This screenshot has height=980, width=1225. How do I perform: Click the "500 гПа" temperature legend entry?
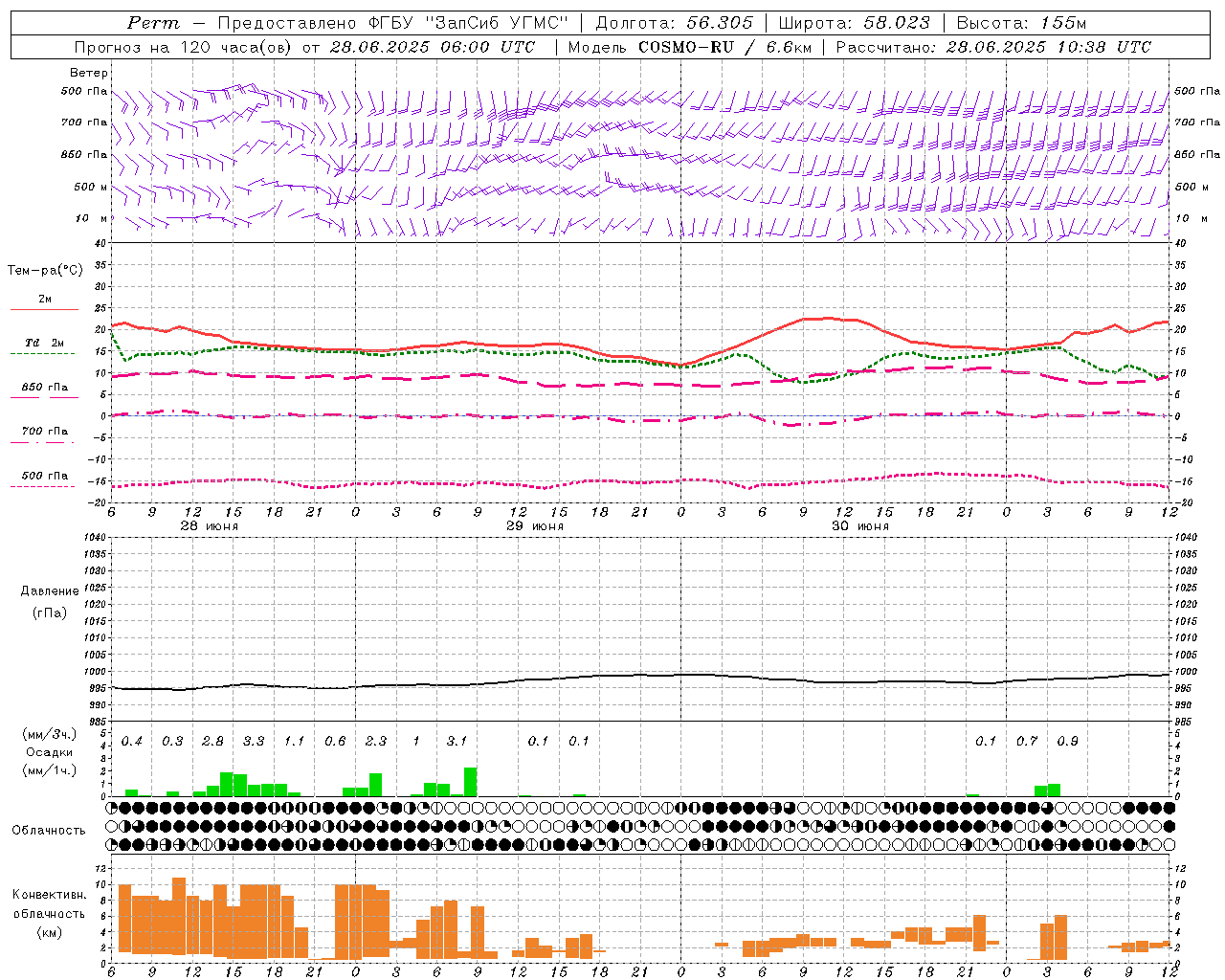click(x=45, y=476)
